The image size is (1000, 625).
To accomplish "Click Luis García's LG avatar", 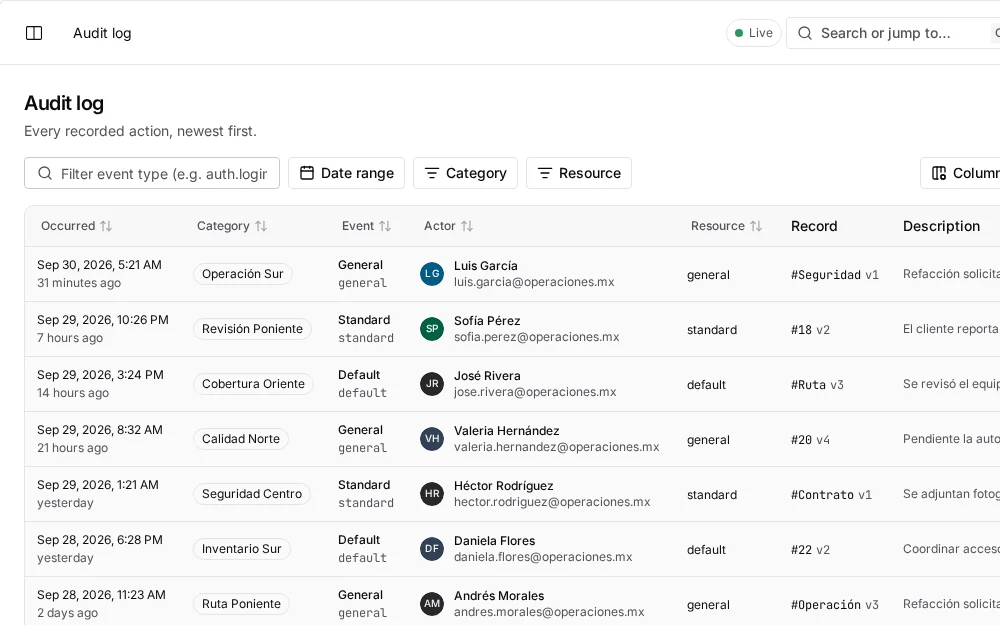I will (x=432, y=274).
